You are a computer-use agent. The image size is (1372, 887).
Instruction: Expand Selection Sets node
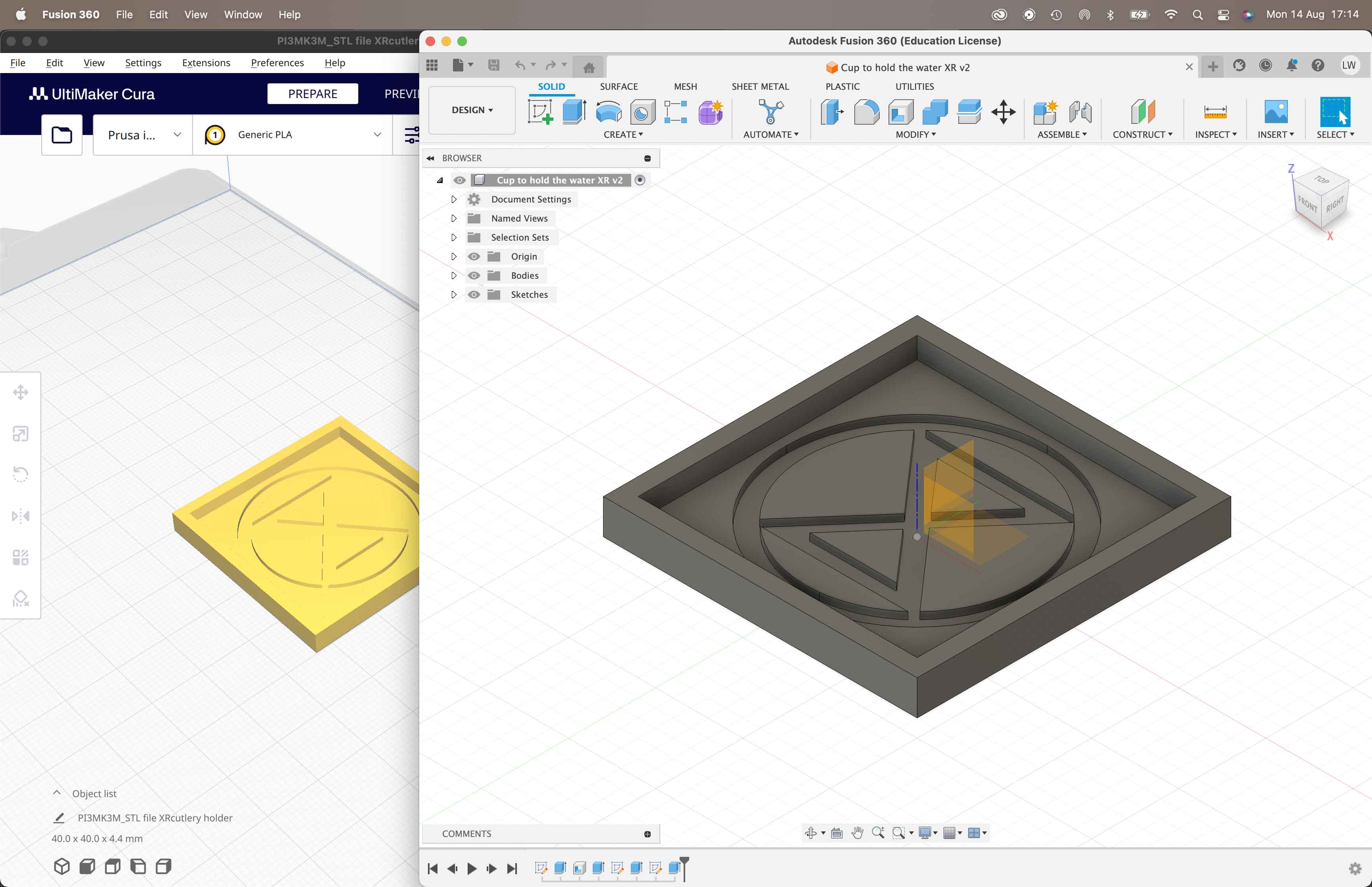454,237
